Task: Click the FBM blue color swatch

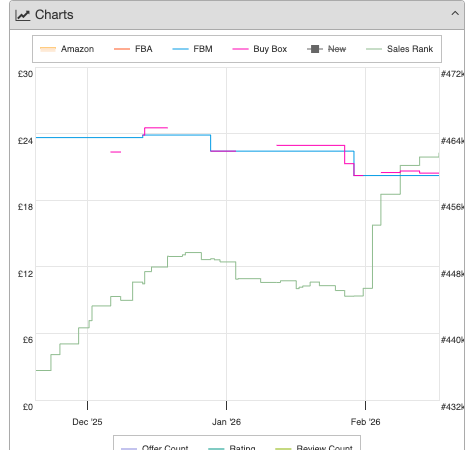Action: click(x=180, y=49)
